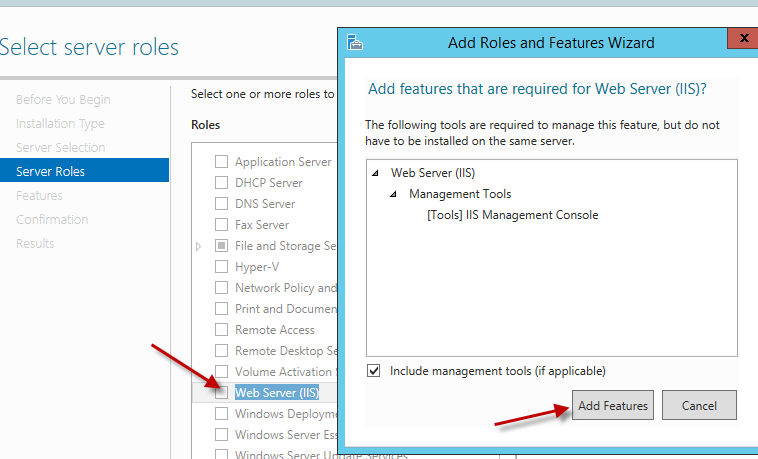Click the Add Features button
The width and height of the screenshot is (758, 459).
click(x=612, y=405)
